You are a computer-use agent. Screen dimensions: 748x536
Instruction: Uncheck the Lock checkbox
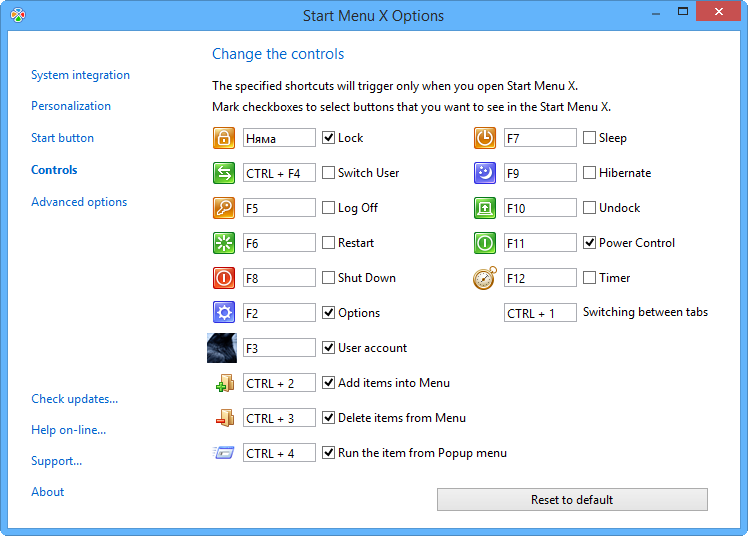[x=328, y=138]
